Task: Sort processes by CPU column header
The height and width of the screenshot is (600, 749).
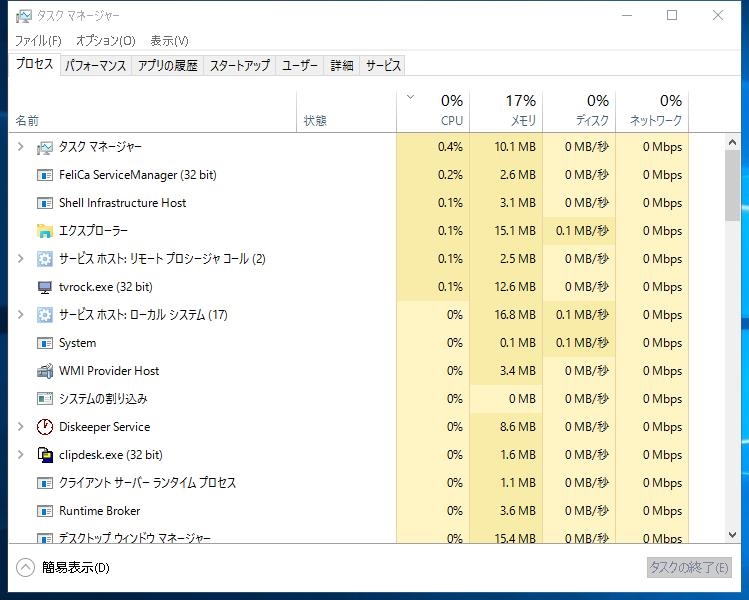Action: point(433,111)
